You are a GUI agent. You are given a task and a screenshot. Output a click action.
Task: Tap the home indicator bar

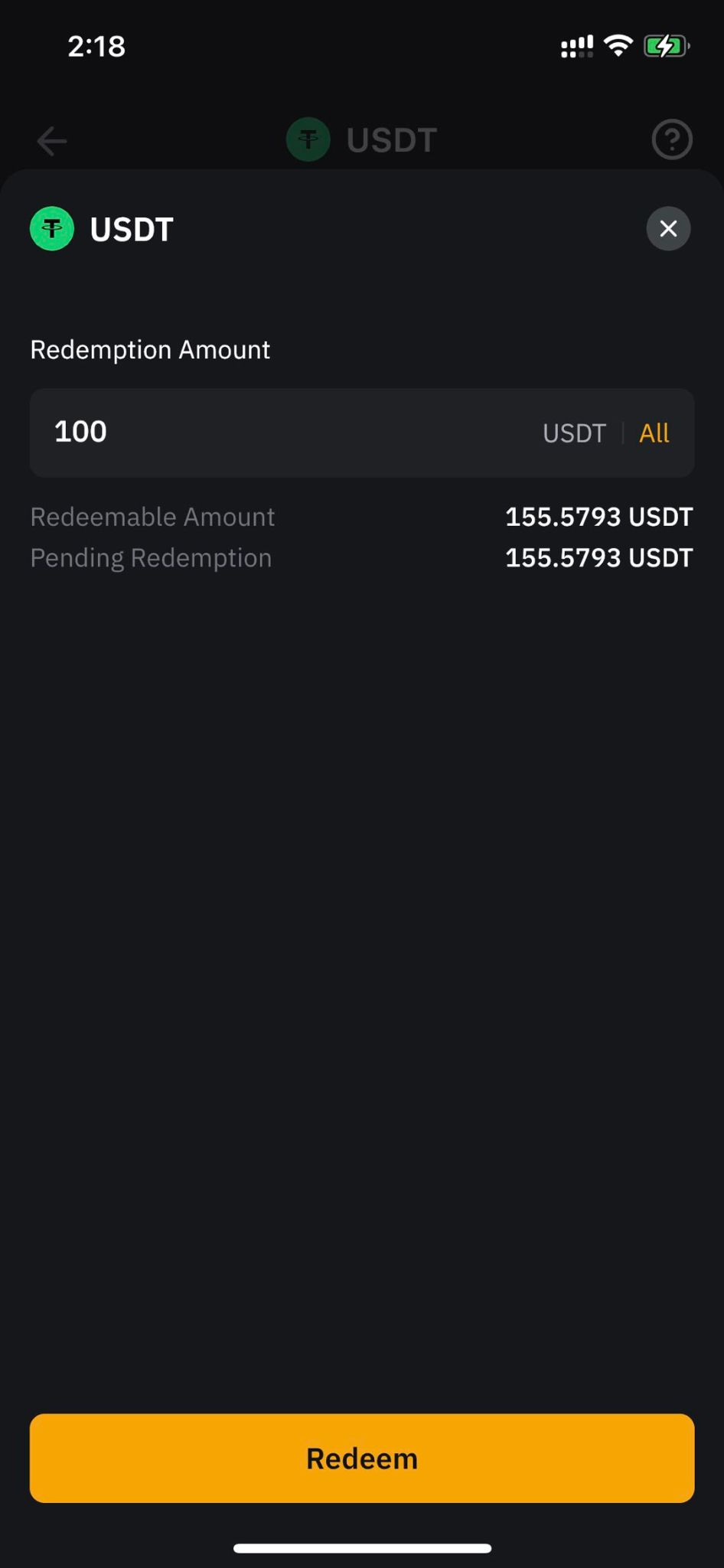coord(362,1548)
